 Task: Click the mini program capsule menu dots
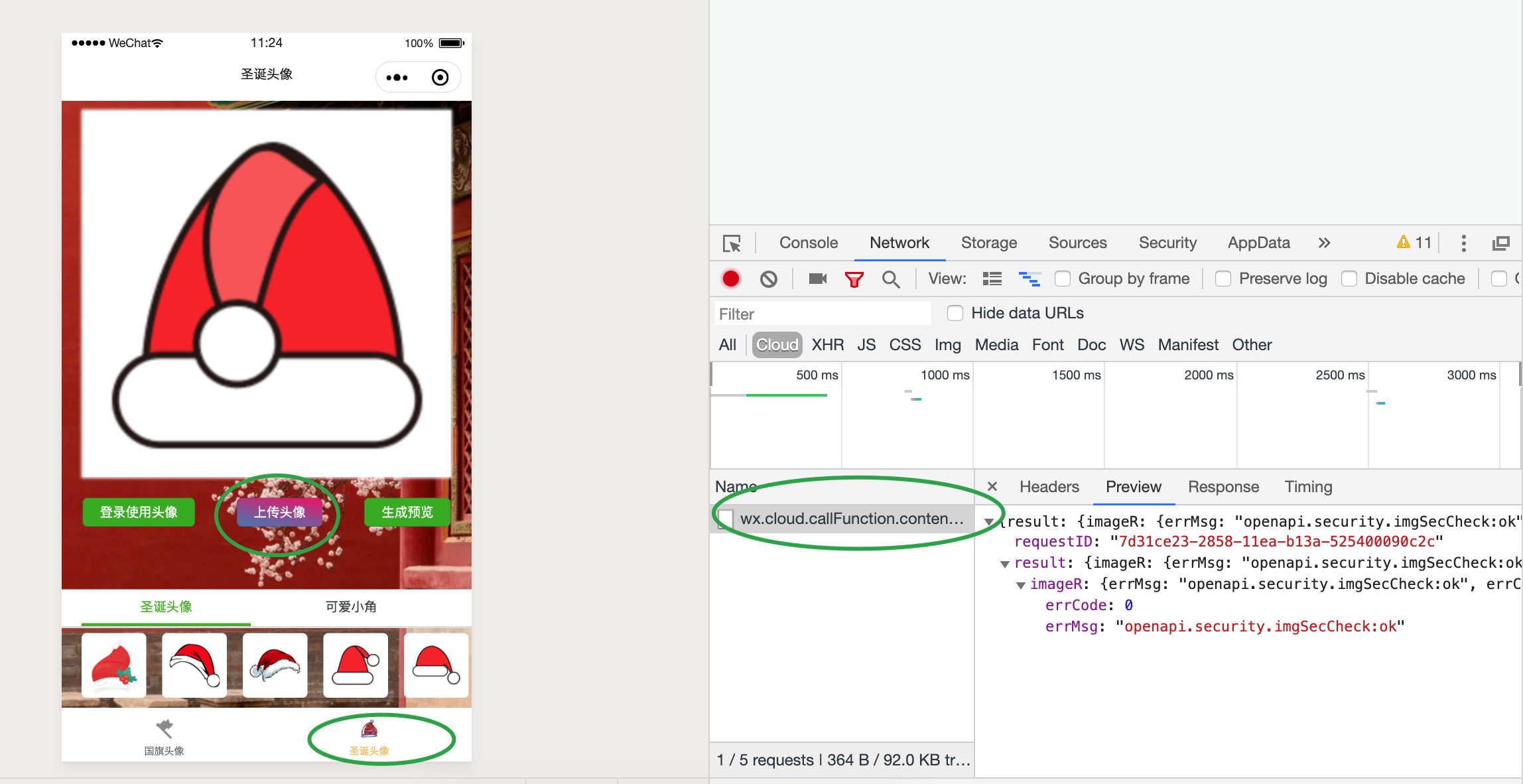[397, 78]
